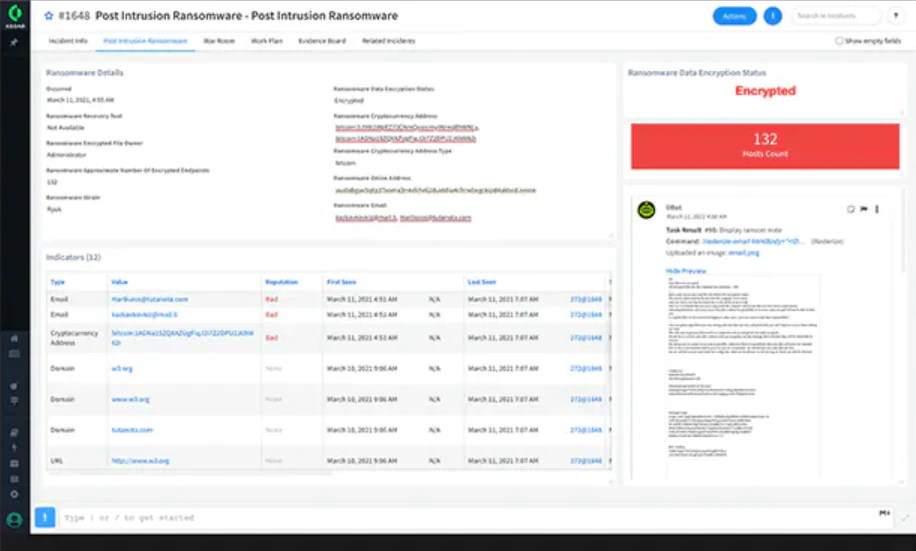Click the XSOAR logo in the sidebar
Screen dimensions: 916x551
tap(15, 14)
